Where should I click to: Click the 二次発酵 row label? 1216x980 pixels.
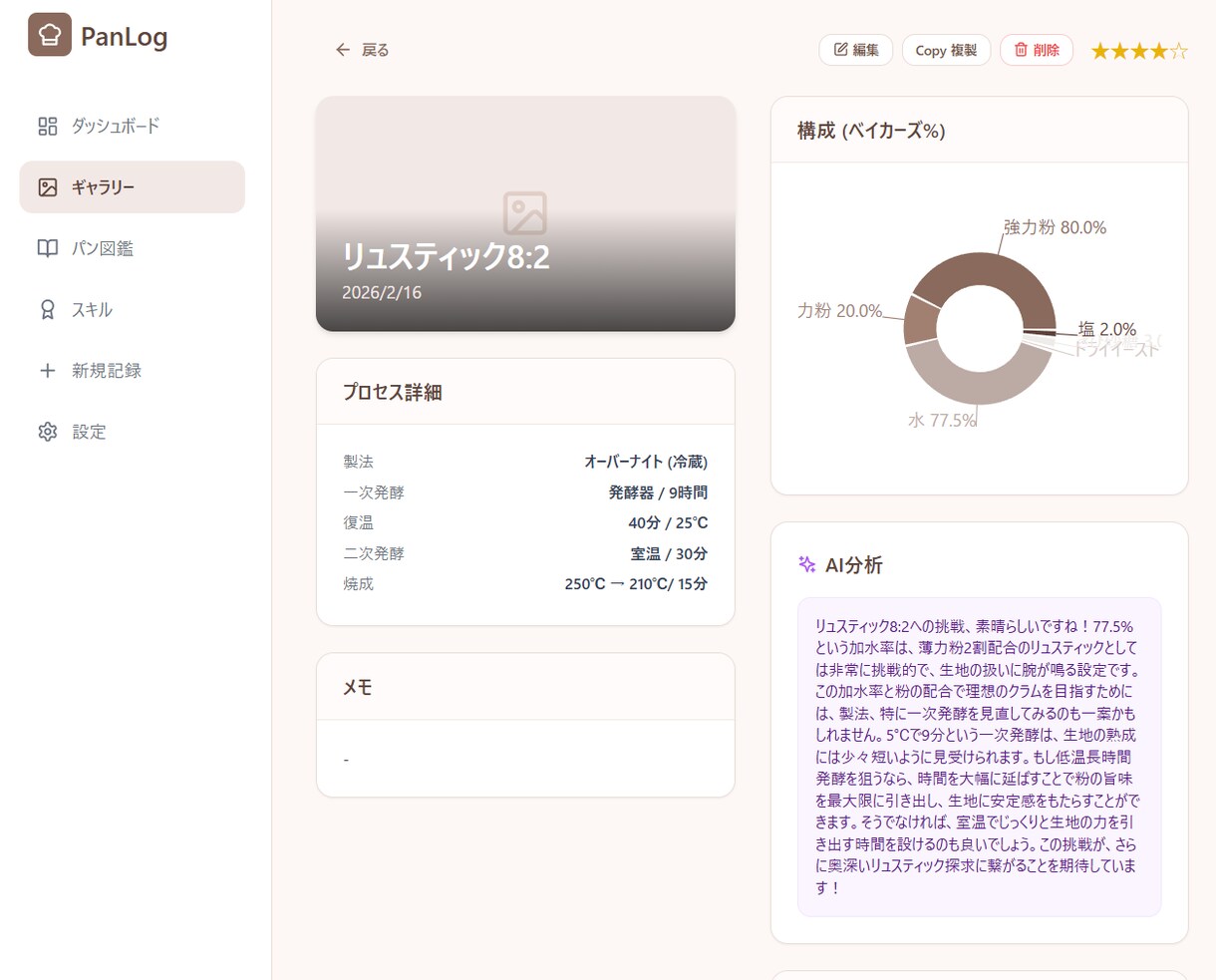(374, 553)
